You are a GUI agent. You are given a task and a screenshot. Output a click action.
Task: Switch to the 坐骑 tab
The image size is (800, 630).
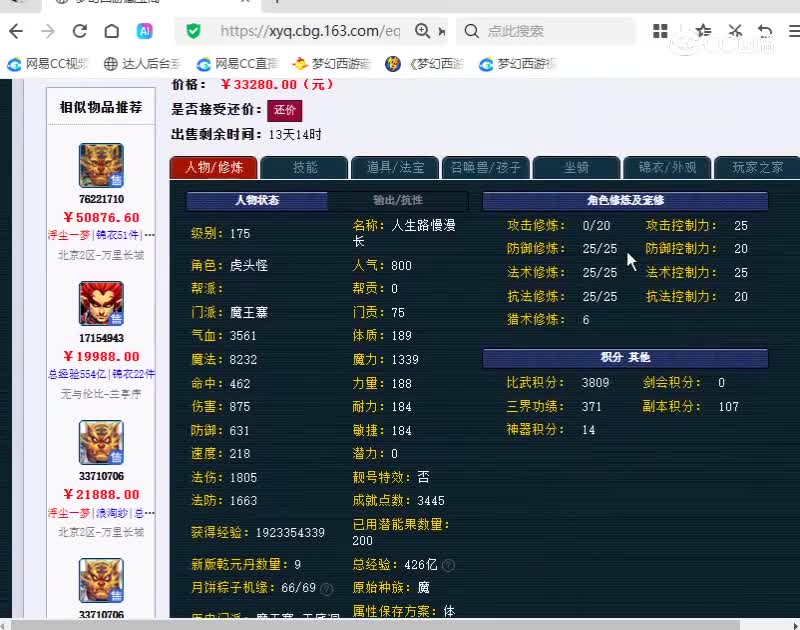(x=577, y=167)
